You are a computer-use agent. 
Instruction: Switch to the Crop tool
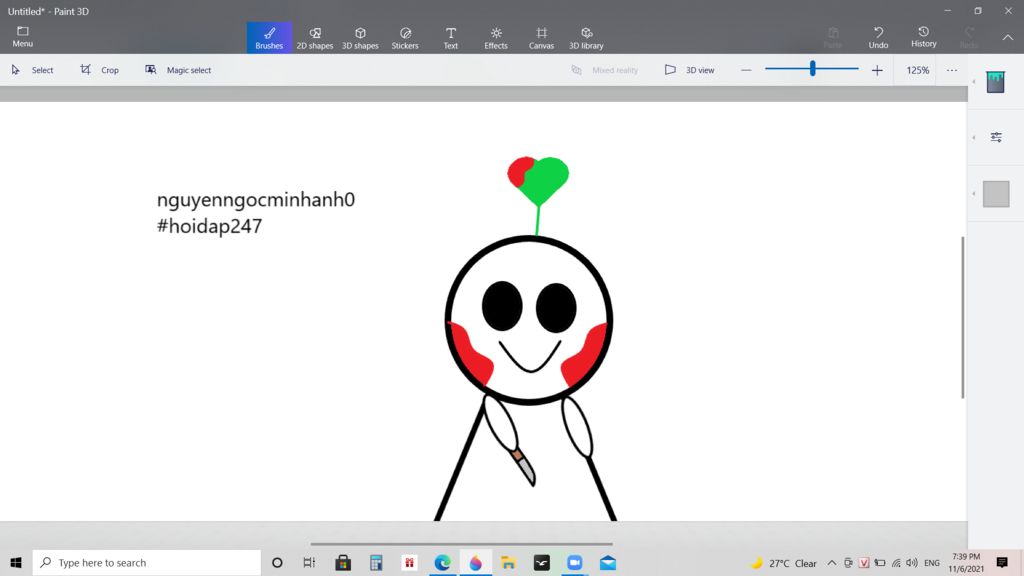point(100,70)
